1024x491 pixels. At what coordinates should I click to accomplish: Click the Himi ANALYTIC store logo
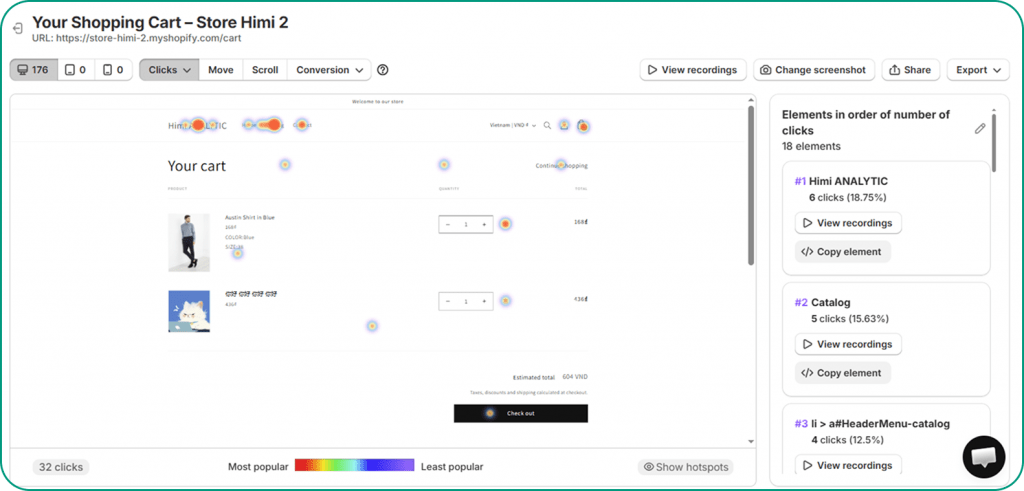(x=197, y=125)
